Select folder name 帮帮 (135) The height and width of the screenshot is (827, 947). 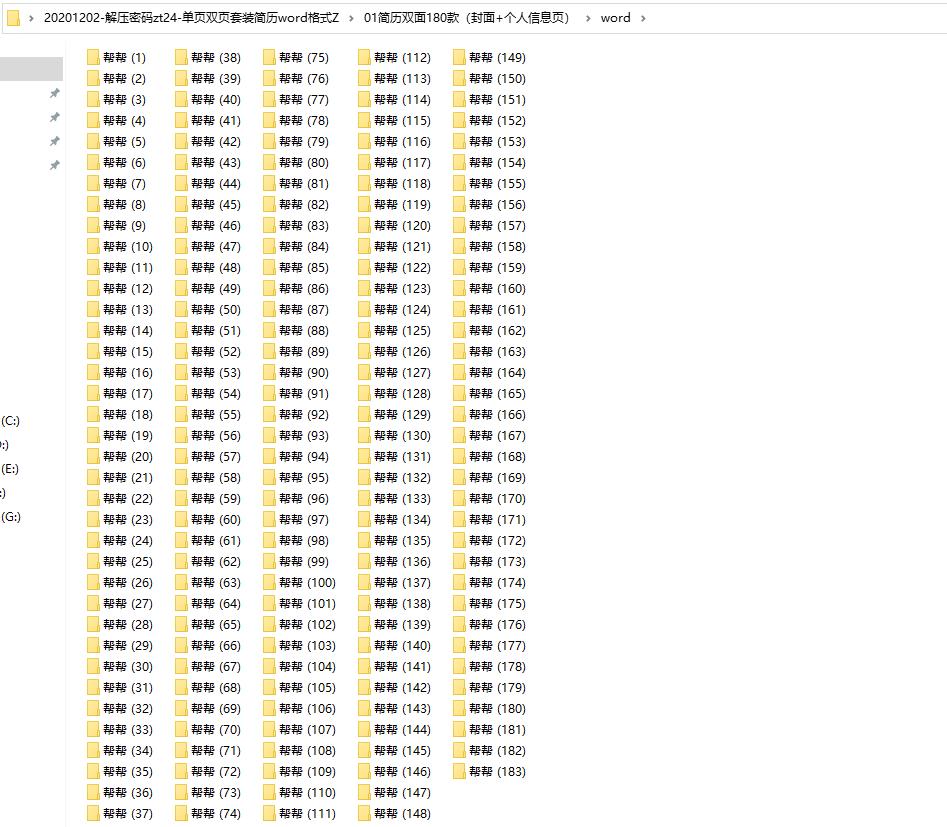click(x=403, y=541)
